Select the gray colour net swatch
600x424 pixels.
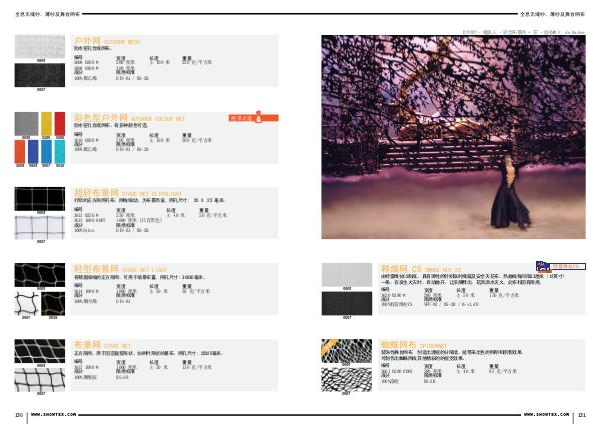tap(26, 126)
